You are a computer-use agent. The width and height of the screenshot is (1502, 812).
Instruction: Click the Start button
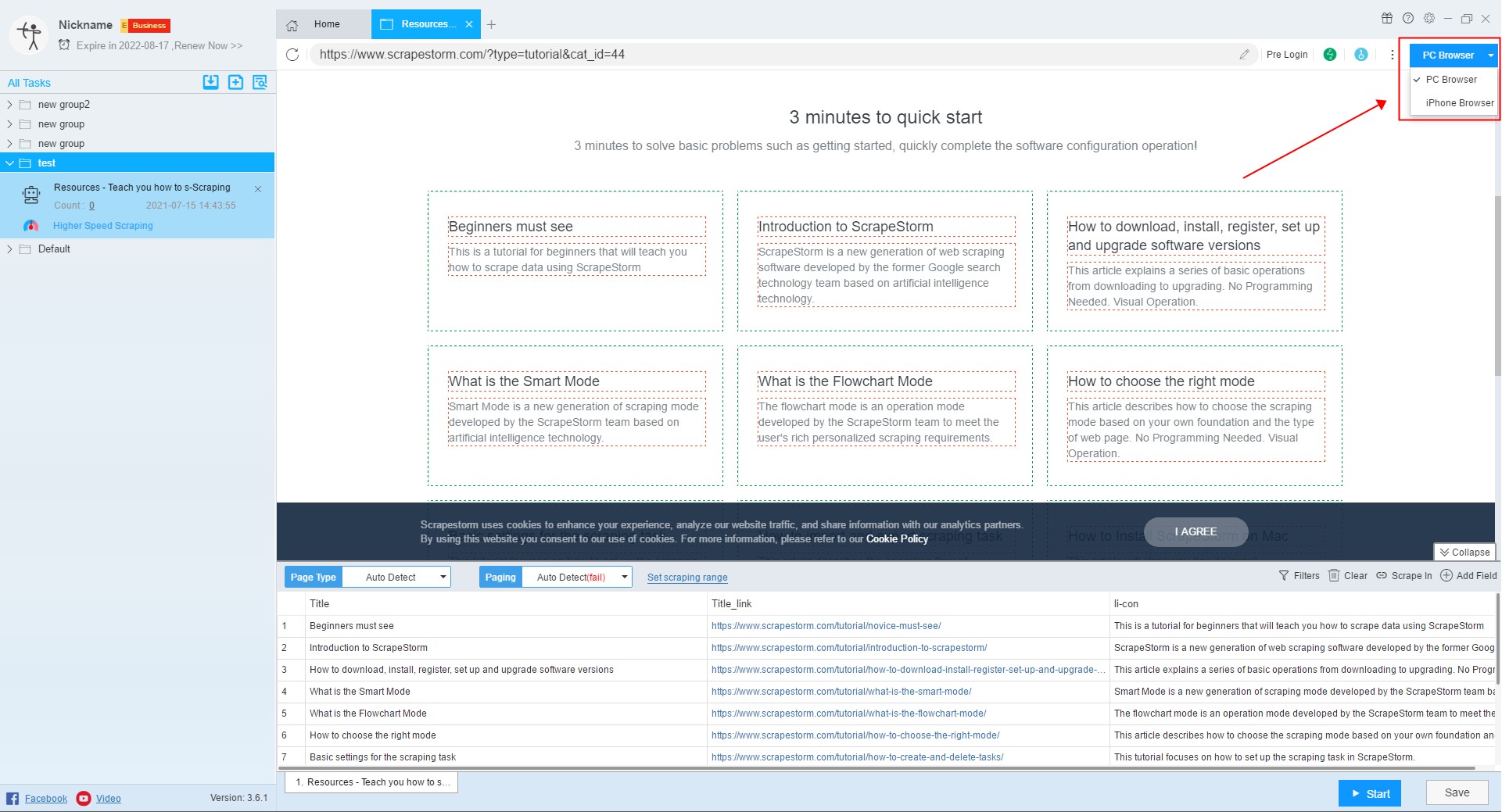(1369, 793)
